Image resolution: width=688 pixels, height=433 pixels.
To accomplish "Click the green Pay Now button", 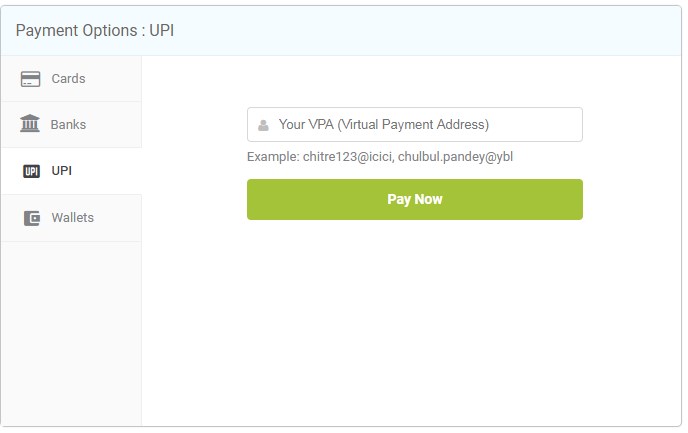I will click(x=415, y=200).
